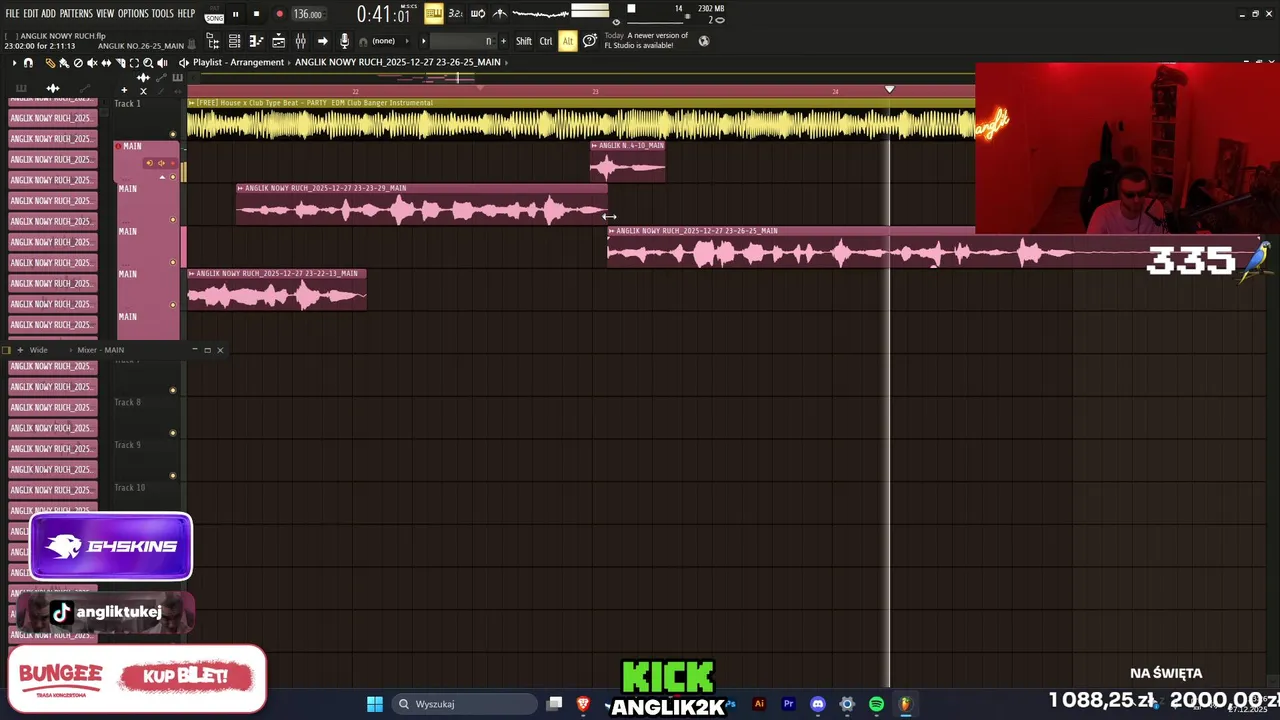This screenshot has width=1280, height=720.
Task: Open the OPTIONS menu
Action: pos(133,14)
